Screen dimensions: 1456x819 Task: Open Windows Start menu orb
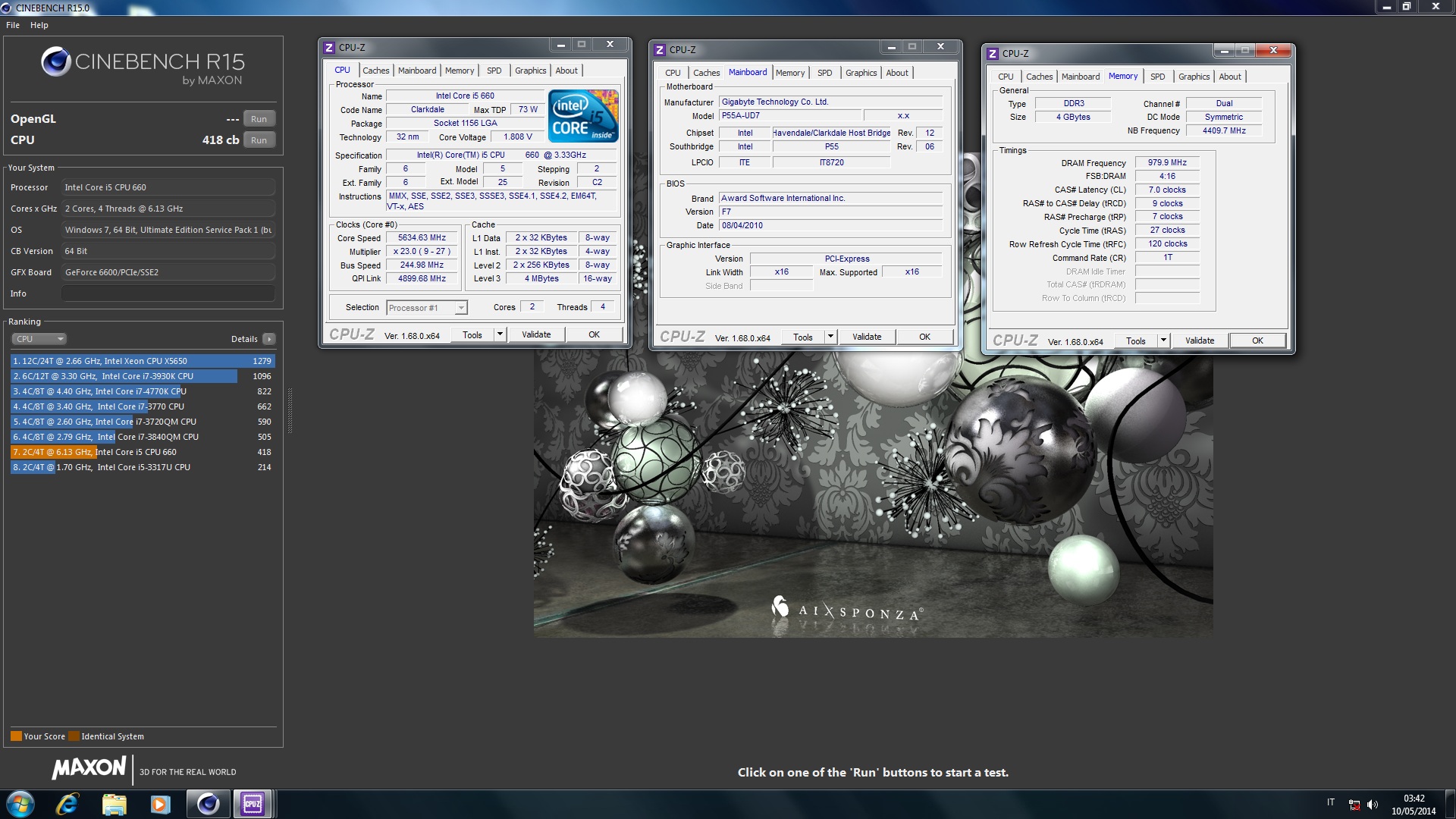[x=20, y=804]
